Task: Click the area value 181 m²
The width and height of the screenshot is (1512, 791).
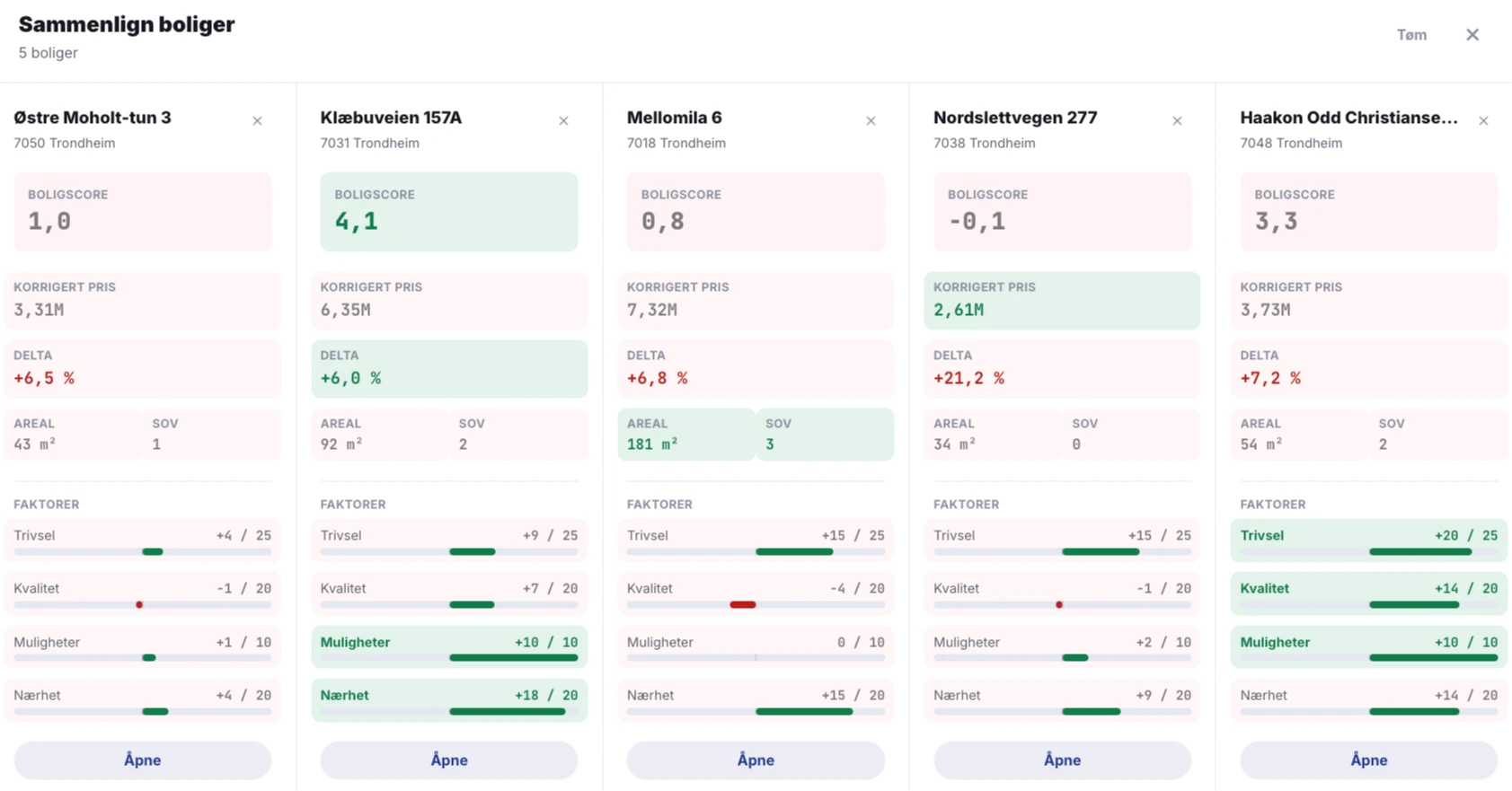Action: click(652, 444)
